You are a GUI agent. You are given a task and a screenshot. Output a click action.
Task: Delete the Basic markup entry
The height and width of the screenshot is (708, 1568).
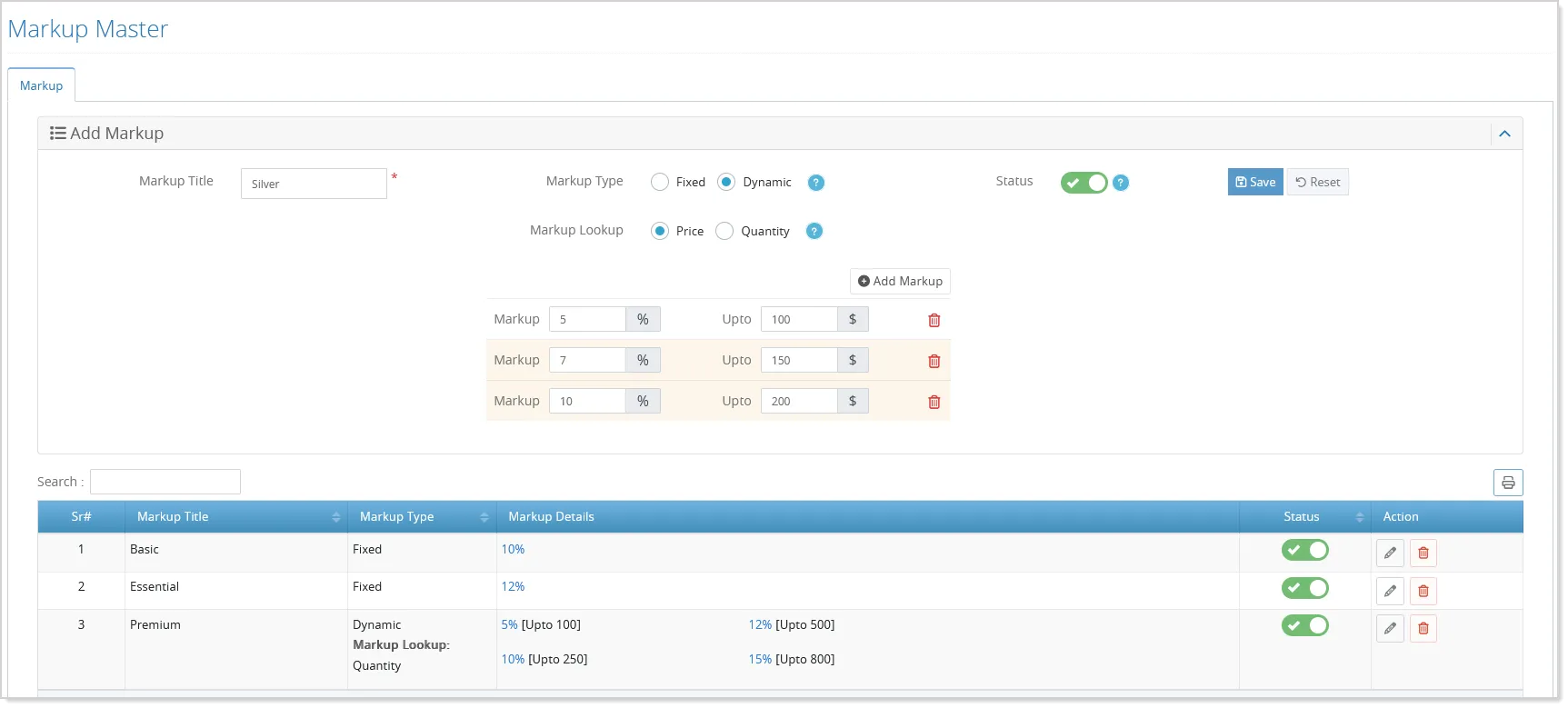tap(1423, 553)
